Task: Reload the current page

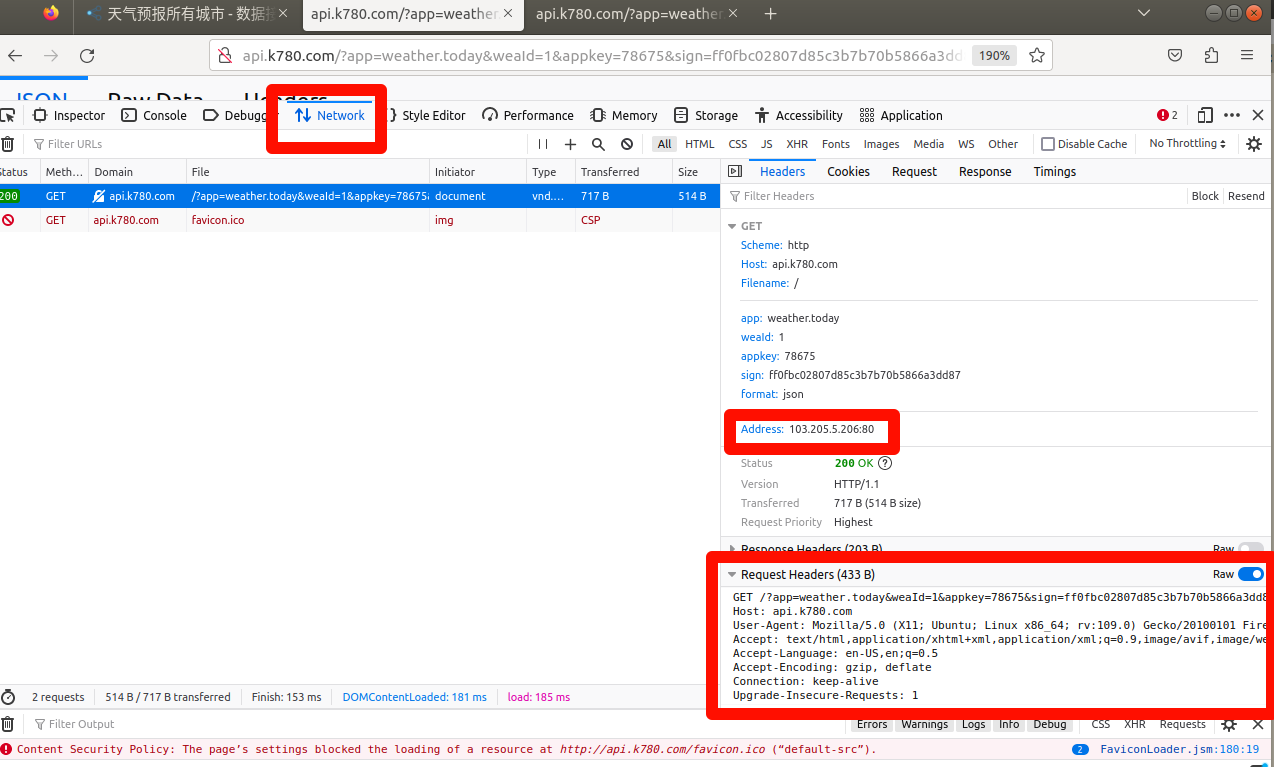Action: (x=87, y=56)
